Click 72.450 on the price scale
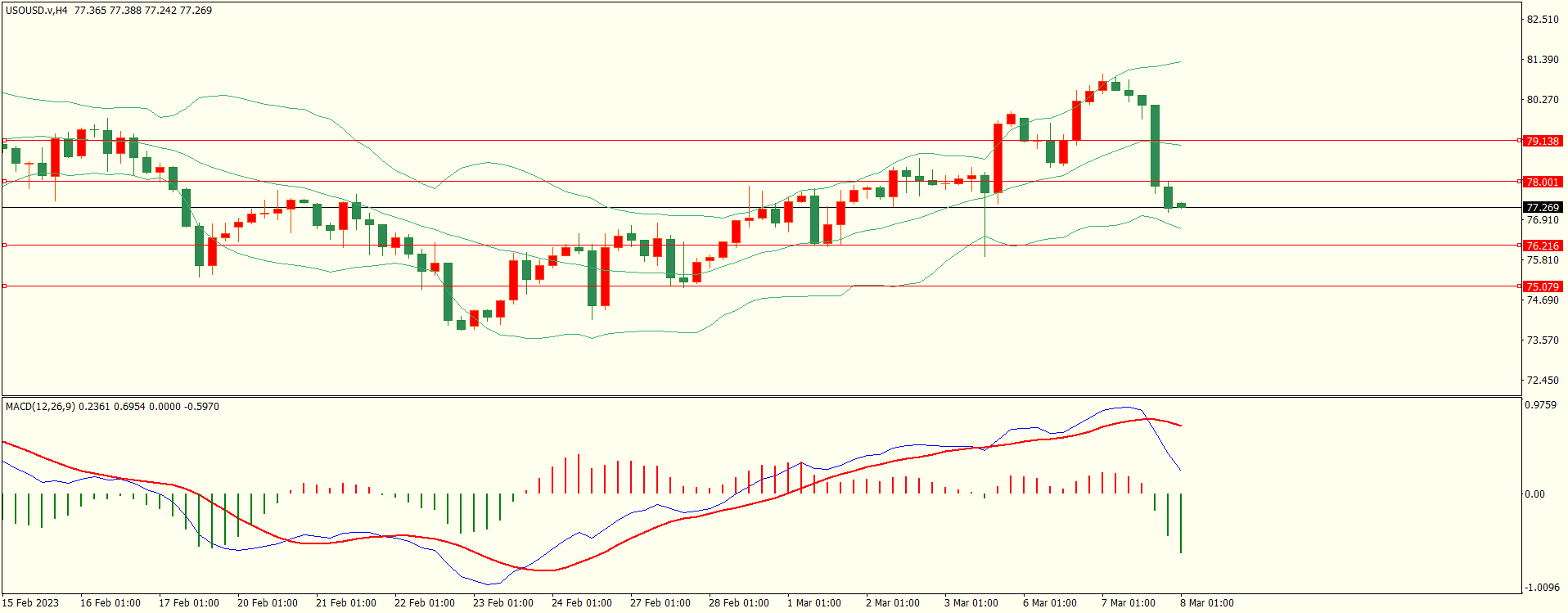Screen dimensions: 1568x613 pyautogui.click(x=1543, y=381)
